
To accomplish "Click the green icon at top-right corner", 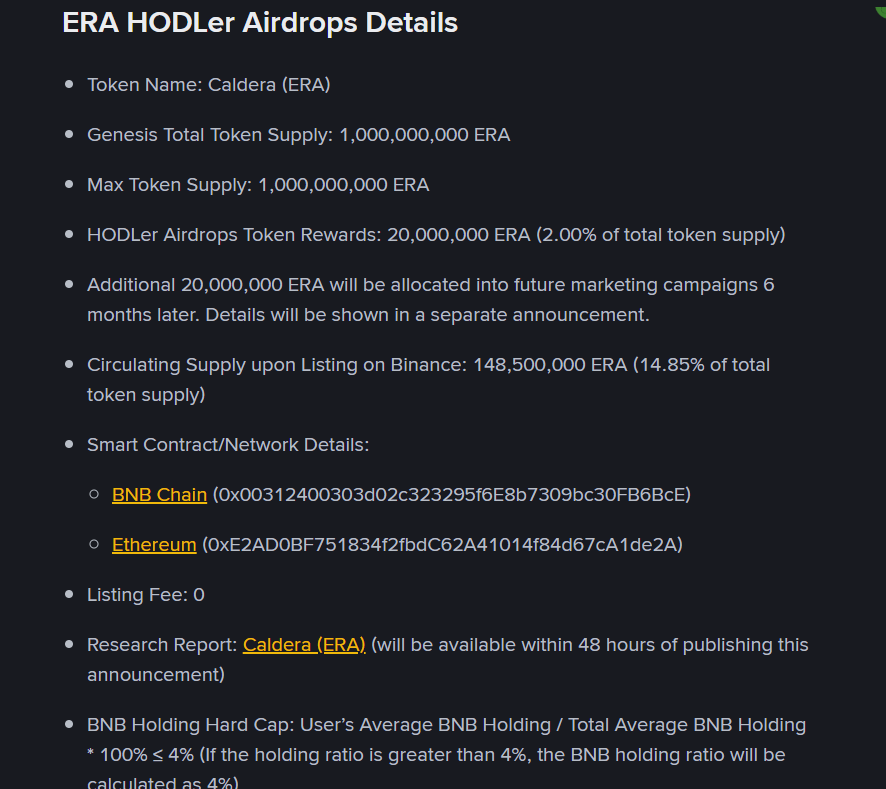I will click(x=880, y=8).
